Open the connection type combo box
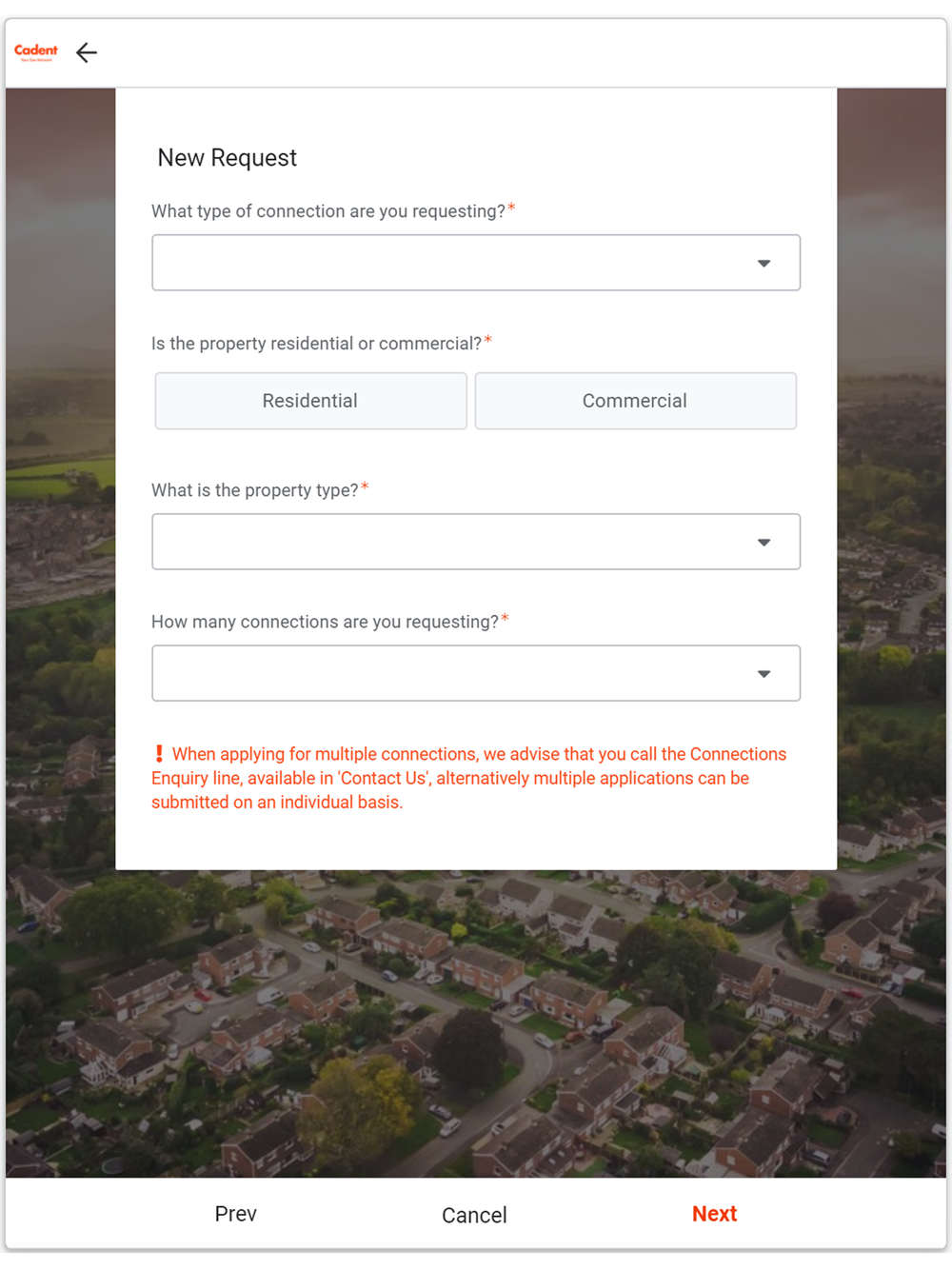The image size is (952, 1270). tap(457, 263)
